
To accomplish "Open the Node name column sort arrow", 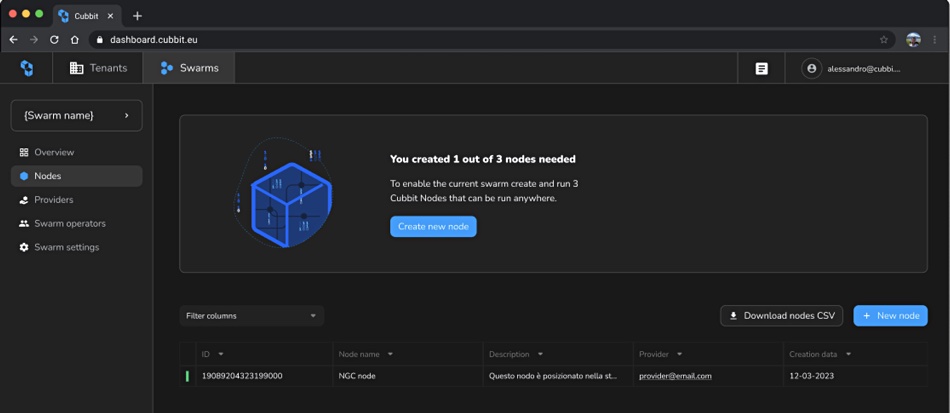I will coord(390,354).
